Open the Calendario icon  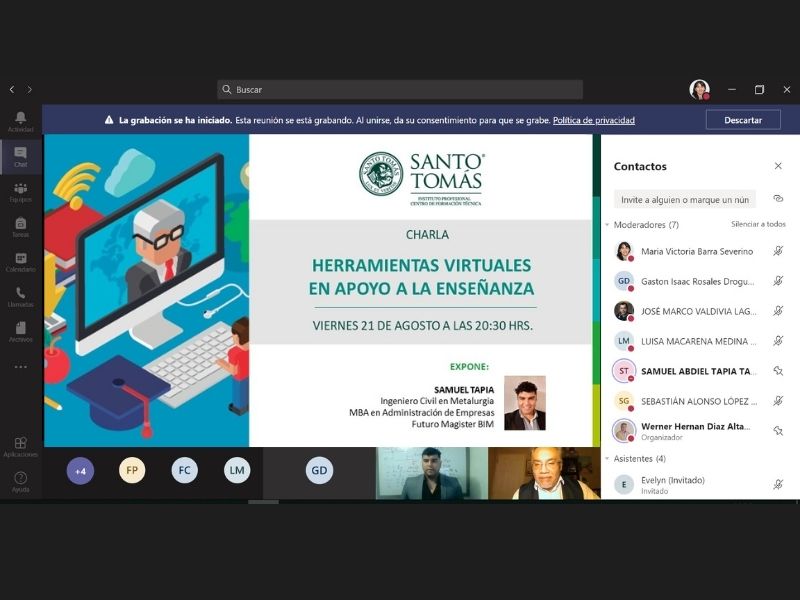pos(20,262)
